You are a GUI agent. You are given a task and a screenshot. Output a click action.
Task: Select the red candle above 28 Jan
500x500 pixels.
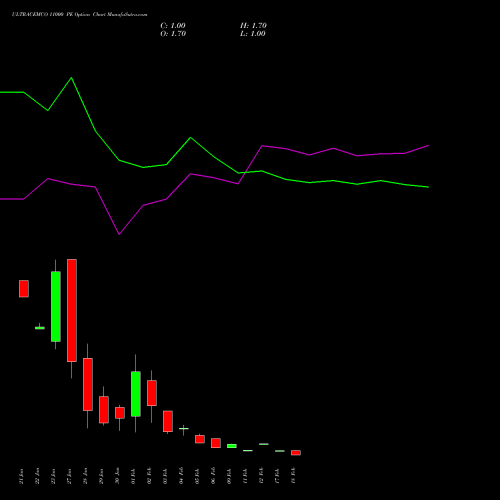click(88, 384)
